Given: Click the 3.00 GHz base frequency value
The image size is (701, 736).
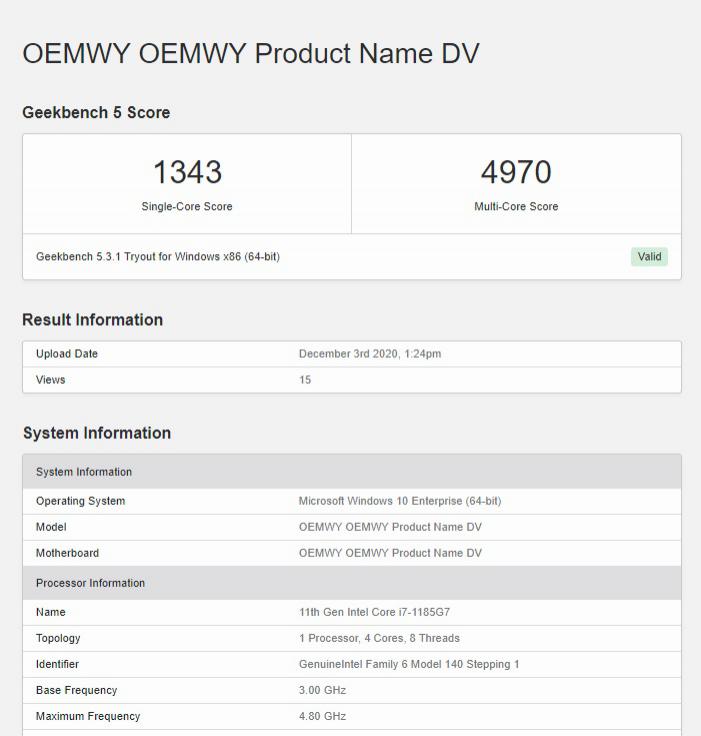Looking at the screenshot, I should [x=322, y=690].
